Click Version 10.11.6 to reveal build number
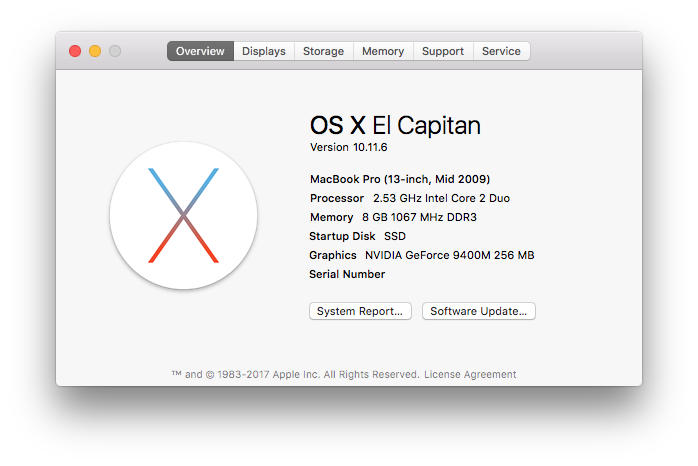The height and width of the screenshot is (466, 698). coord(348,147)
